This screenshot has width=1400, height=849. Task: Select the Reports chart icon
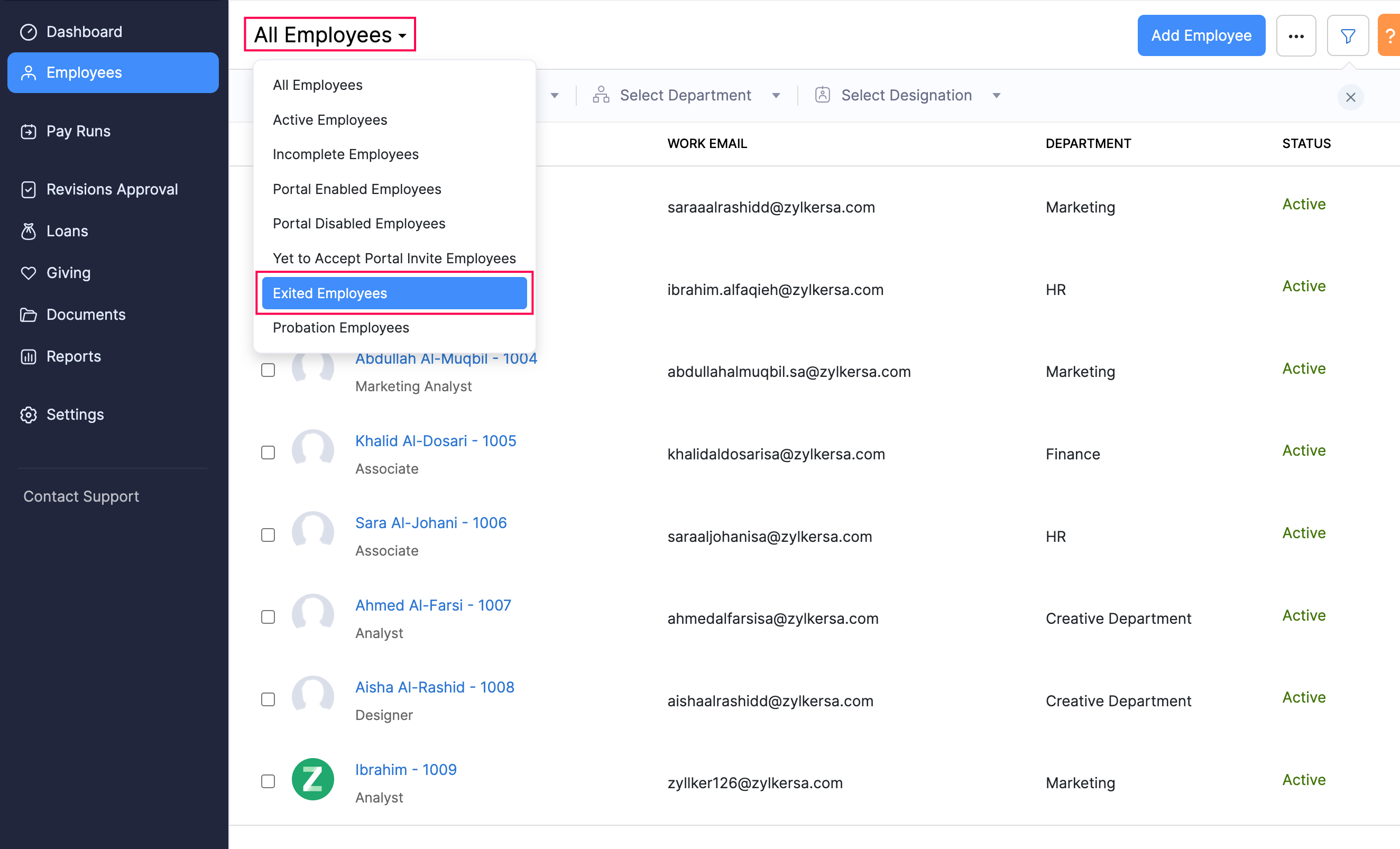click(29, 356)
